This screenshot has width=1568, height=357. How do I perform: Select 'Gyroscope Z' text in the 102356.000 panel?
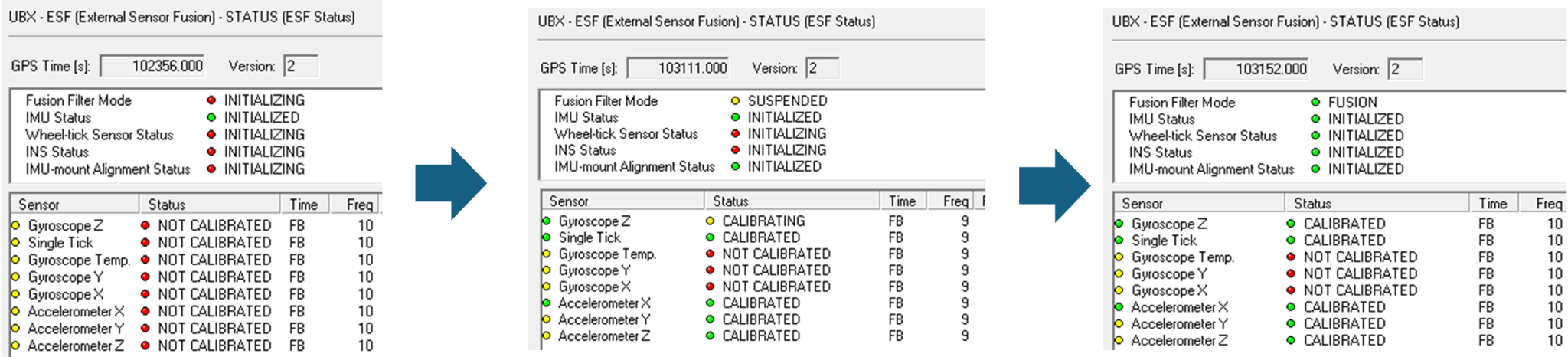click(x=66, y=225)
